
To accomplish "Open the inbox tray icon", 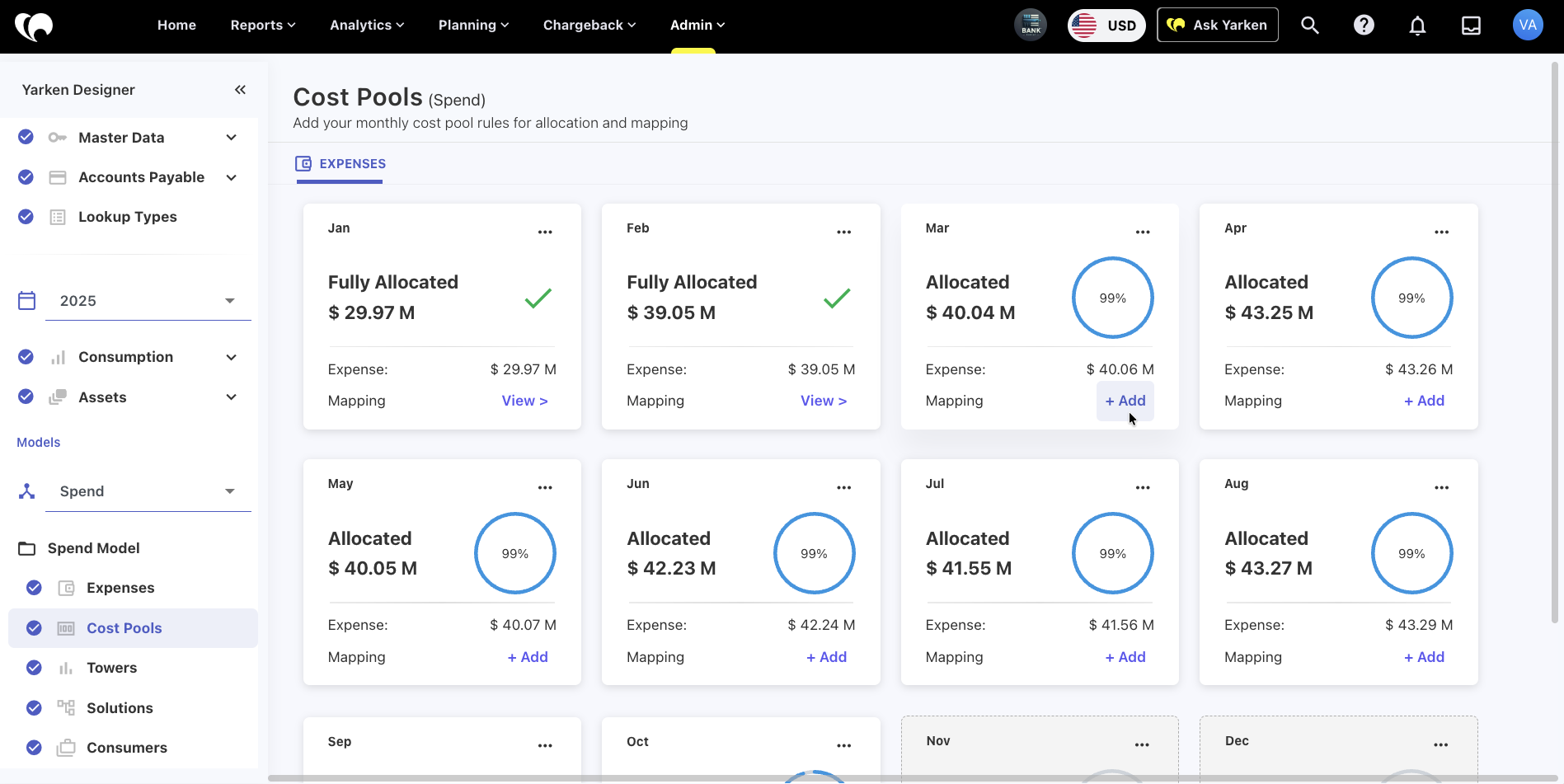I will (x=1471, y=26).
